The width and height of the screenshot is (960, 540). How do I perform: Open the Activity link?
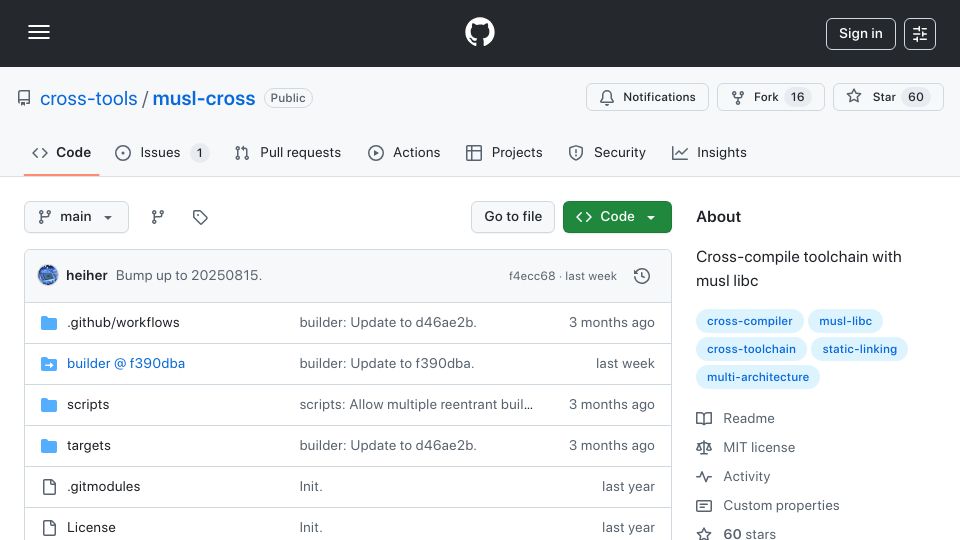coord(746,476)
